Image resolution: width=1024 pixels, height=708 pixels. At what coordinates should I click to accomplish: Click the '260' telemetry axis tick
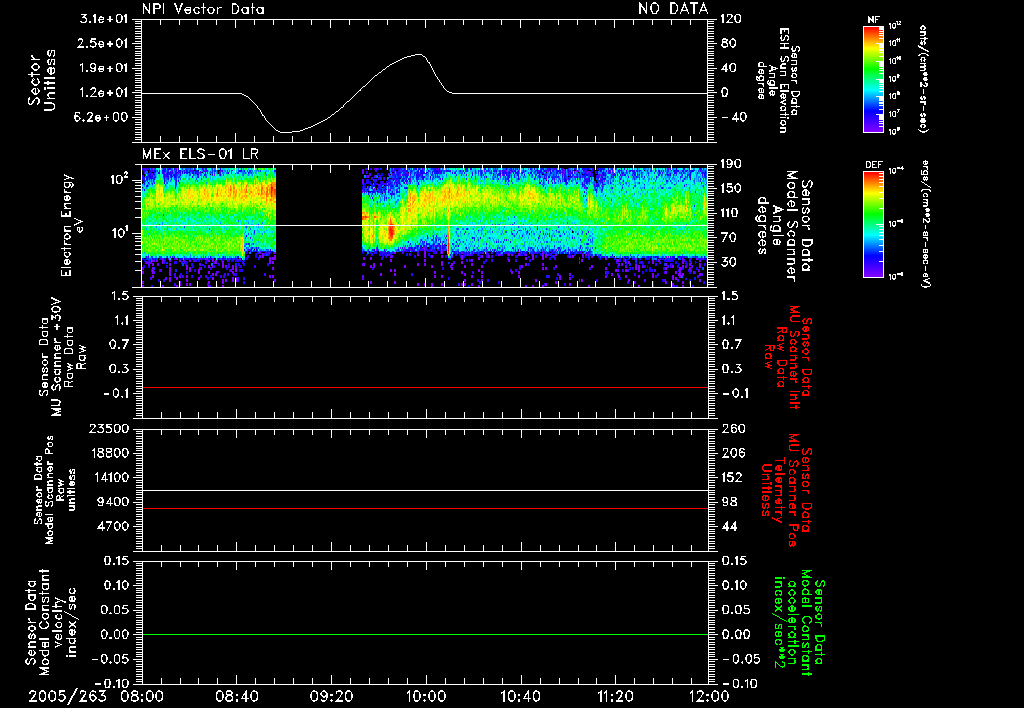(733, 428)
